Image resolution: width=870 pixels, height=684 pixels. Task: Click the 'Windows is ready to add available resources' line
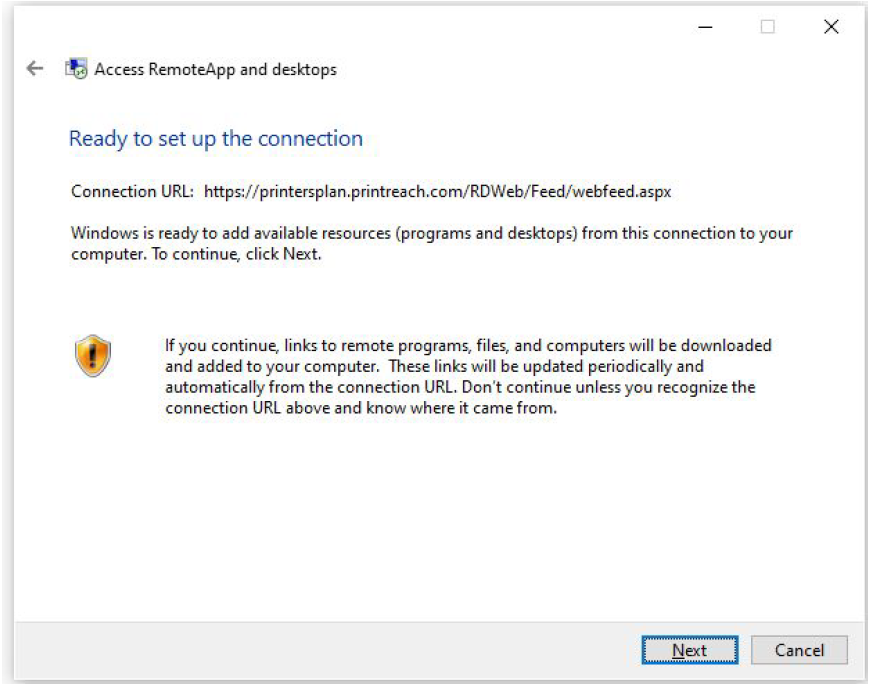[x=432, y=233]
